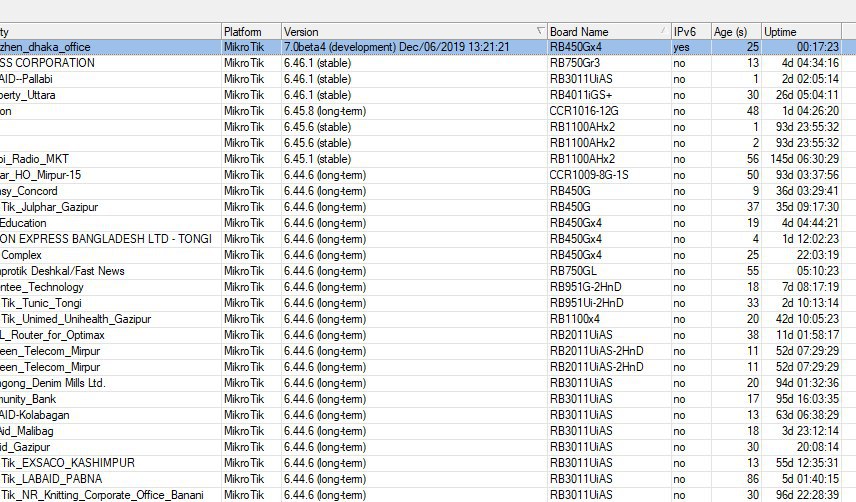
Task: Click the RB951G-2HnD board name cell
Action: (609, 287)
